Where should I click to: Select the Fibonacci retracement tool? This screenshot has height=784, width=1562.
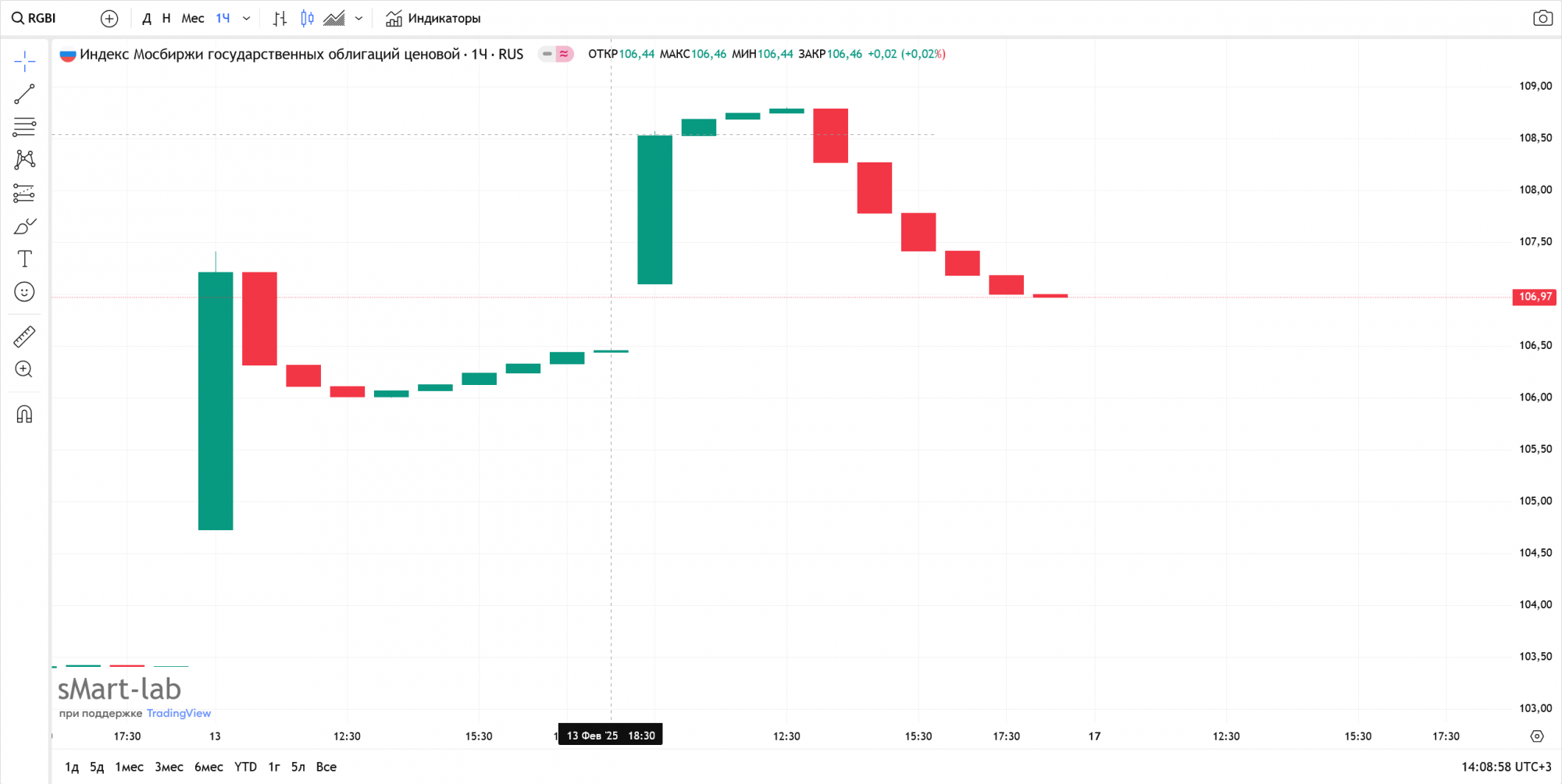(24, 127)
